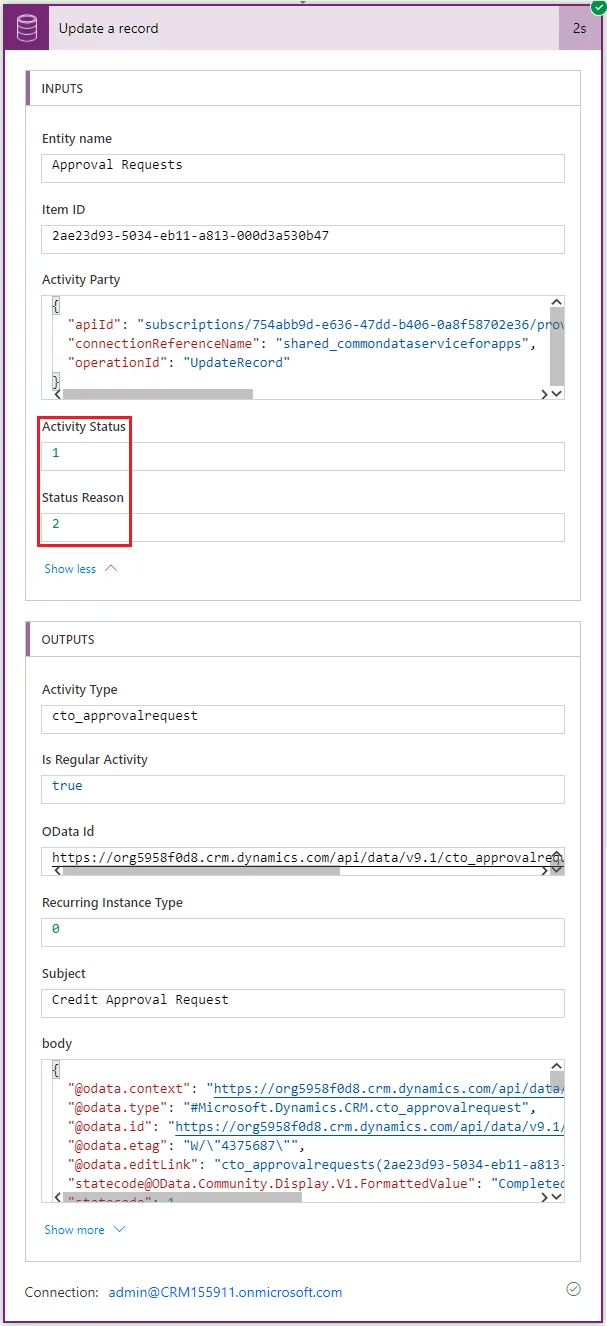Click scroll-right arrow in Activity Party box

545,394
